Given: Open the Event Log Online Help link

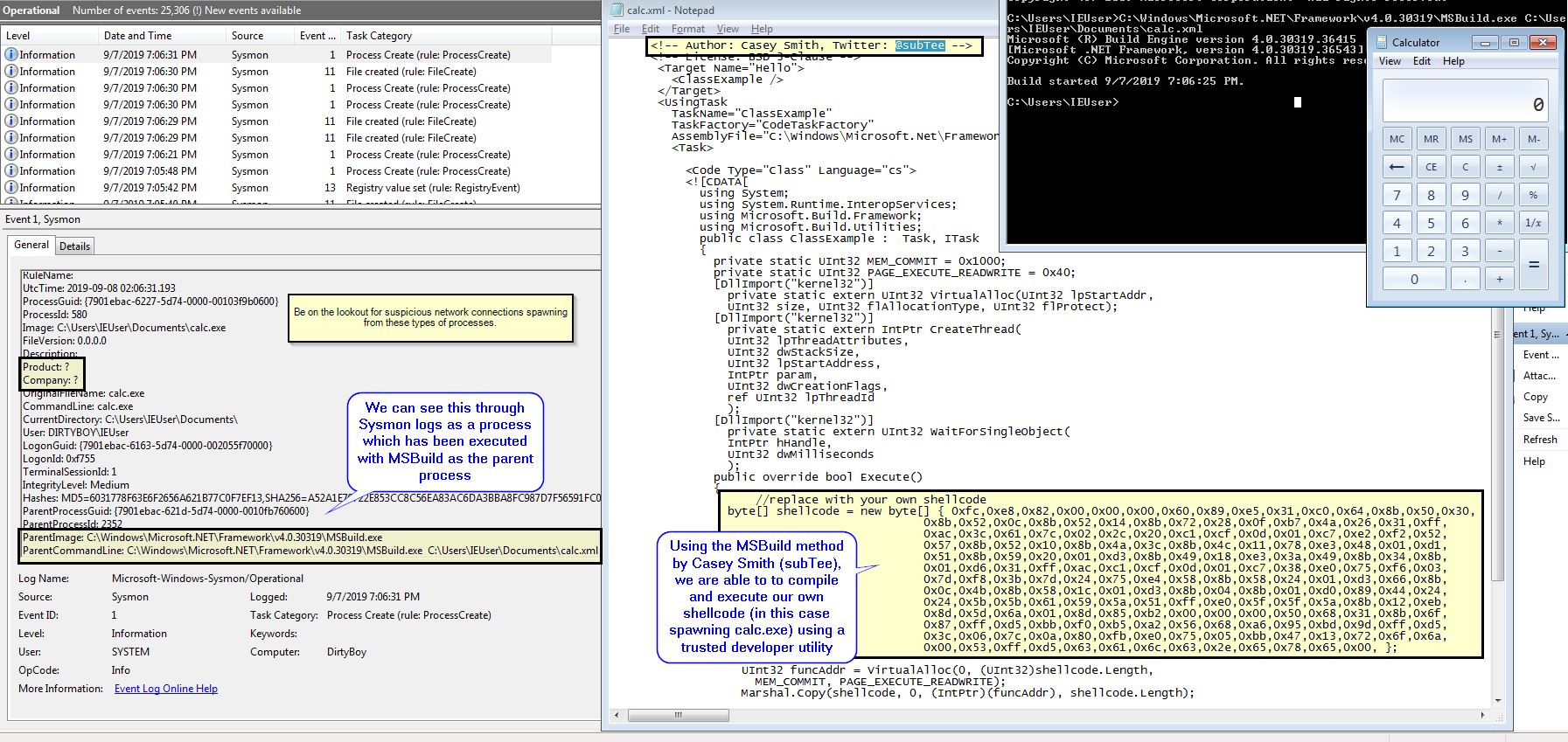Looking at the screenshot, I should click(166, 689).
